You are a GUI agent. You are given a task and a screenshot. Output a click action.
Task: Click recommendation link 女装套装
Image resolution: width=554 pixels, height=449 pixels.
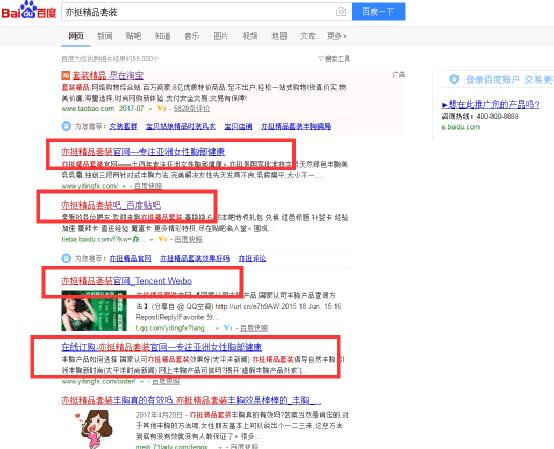point(123,126)
